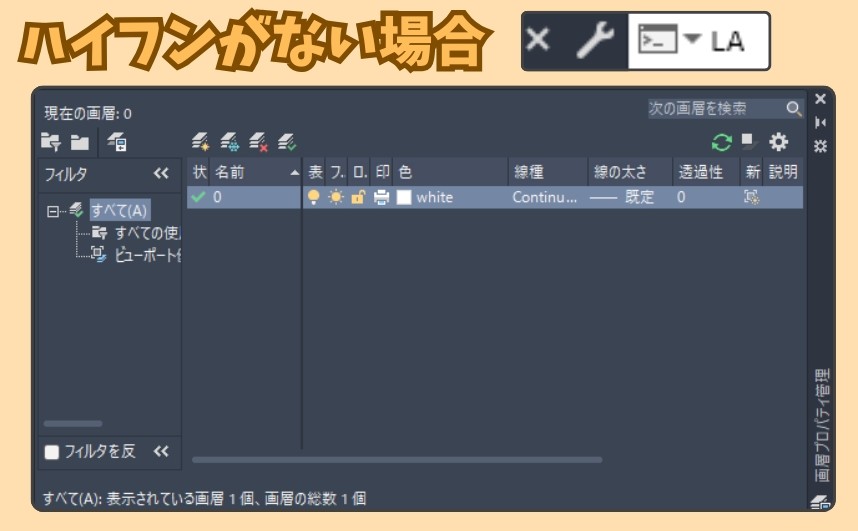Click the filter panel horizontal scrollbar
This screenshot has width=858, height=531.
73,424
